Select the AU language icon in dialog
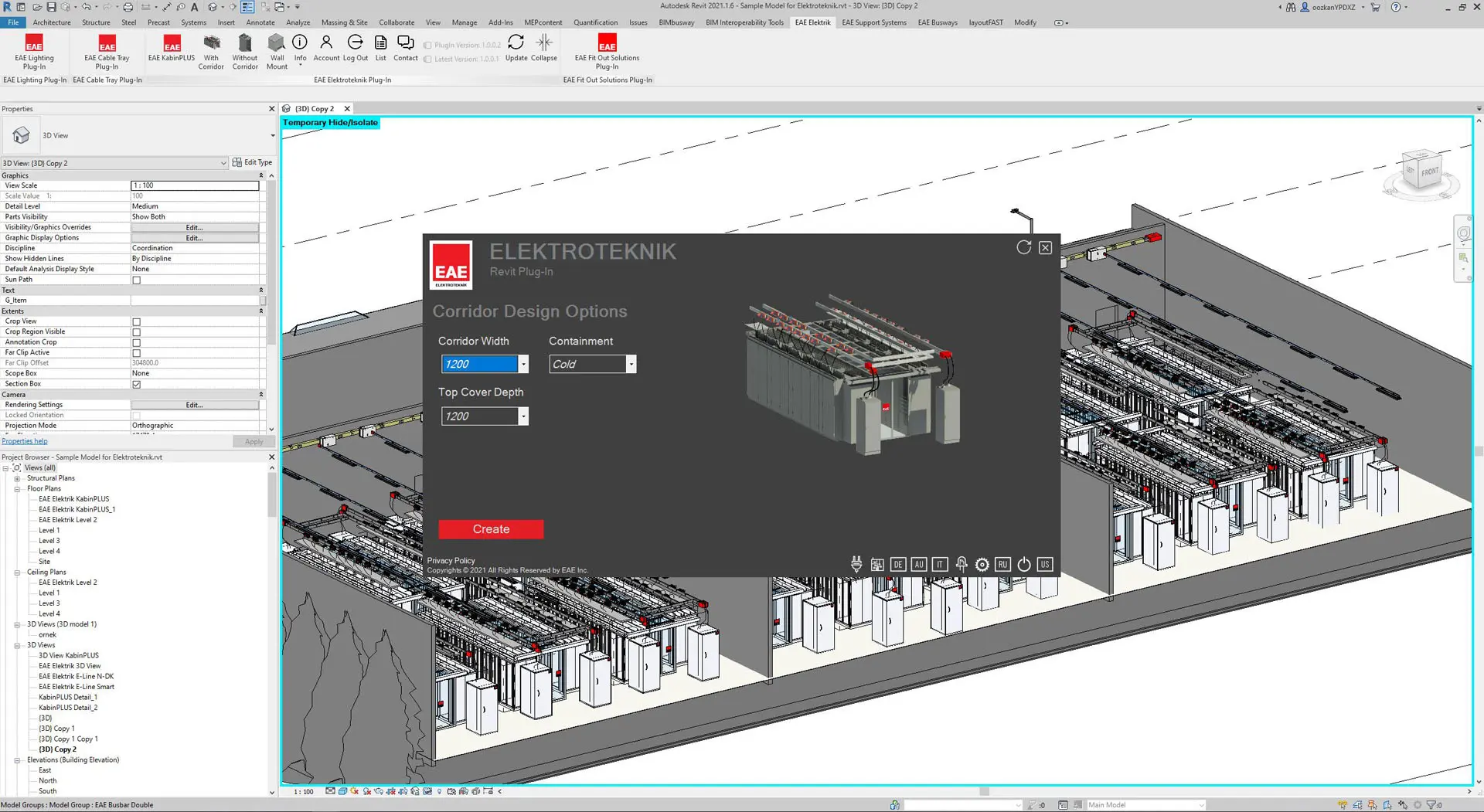The image size is (1484, 812). [x=919, y=564]
